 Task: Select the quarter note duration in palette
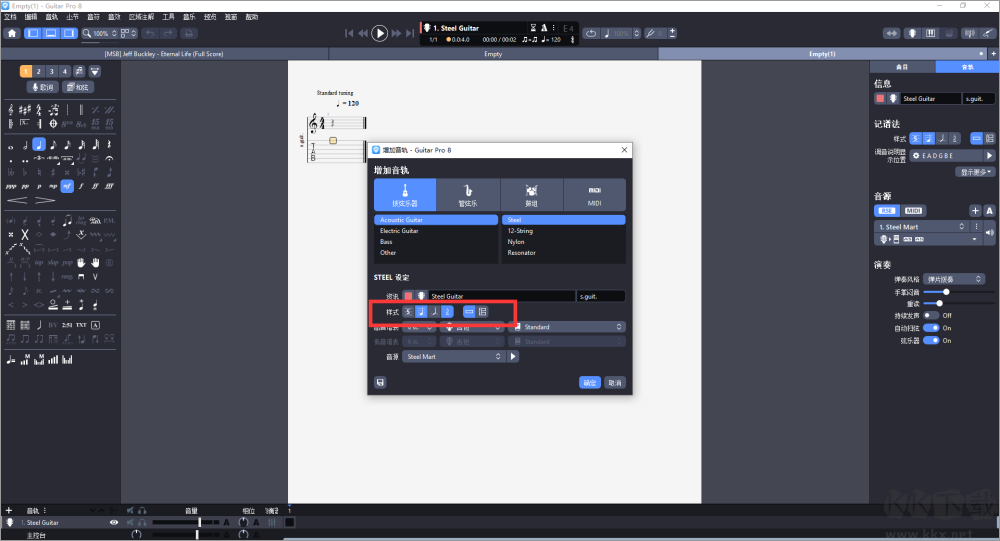coord(39,145)
